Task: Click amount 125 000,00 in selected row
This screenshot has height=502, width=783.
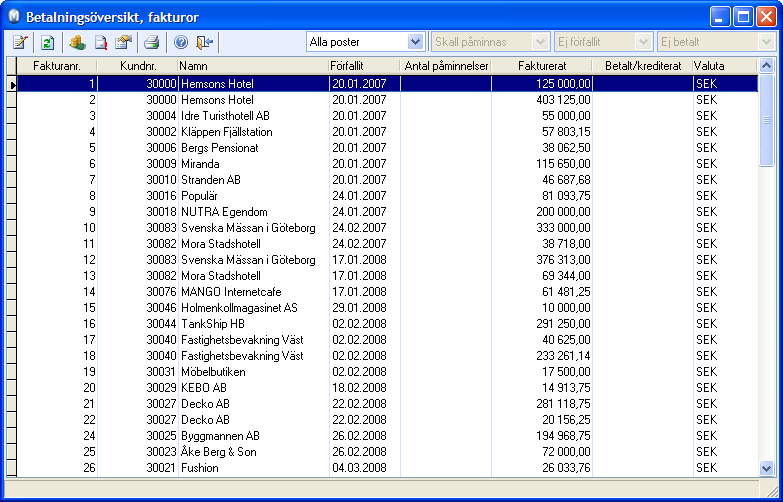Action: tap(563, 84)
